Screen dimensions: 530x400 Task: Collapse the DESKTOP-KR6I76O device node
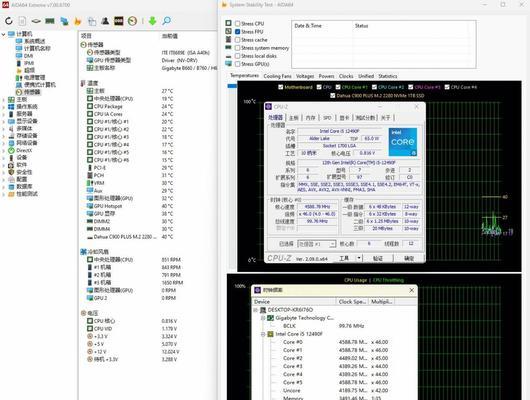256,310
